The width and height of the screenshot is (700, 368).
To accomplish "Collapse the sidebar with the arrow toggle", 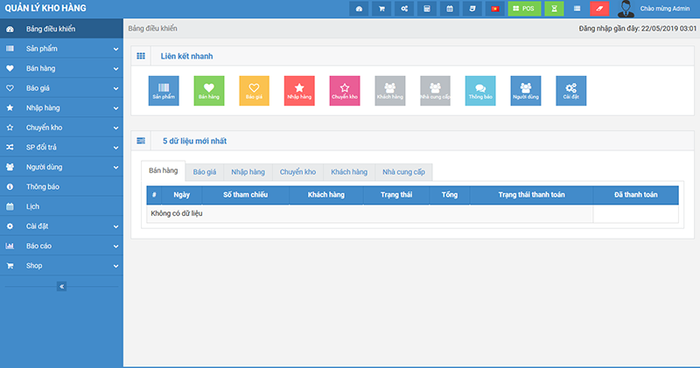I will point(62,286).
